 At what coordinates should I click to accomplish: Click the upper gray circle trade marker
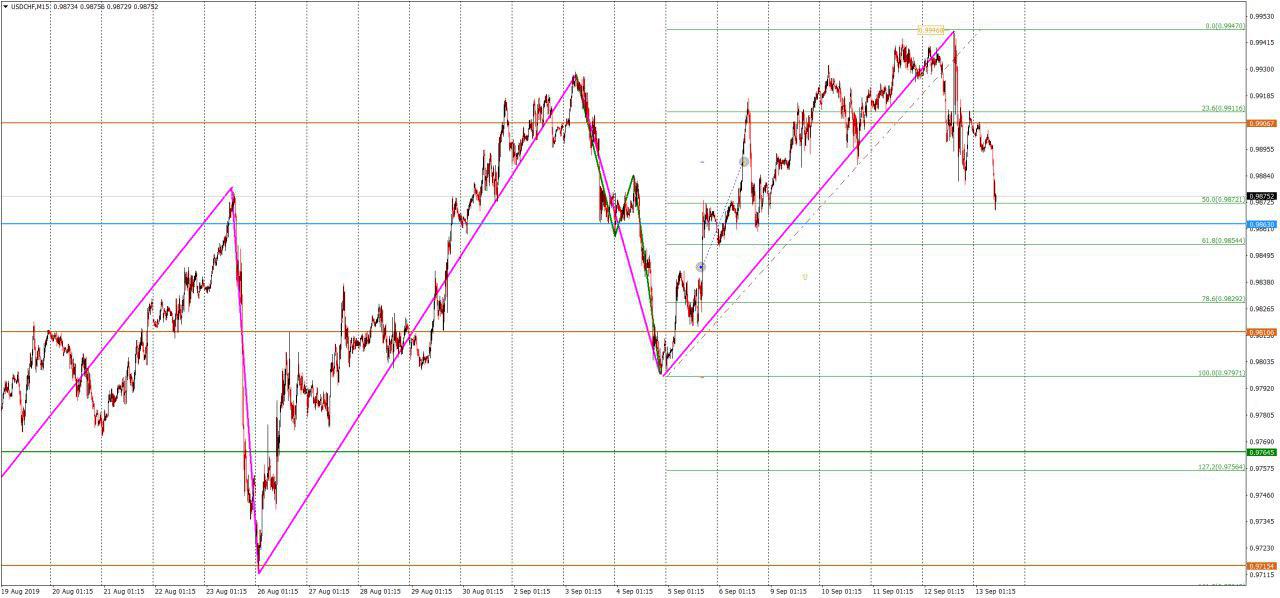coord(744,162)
